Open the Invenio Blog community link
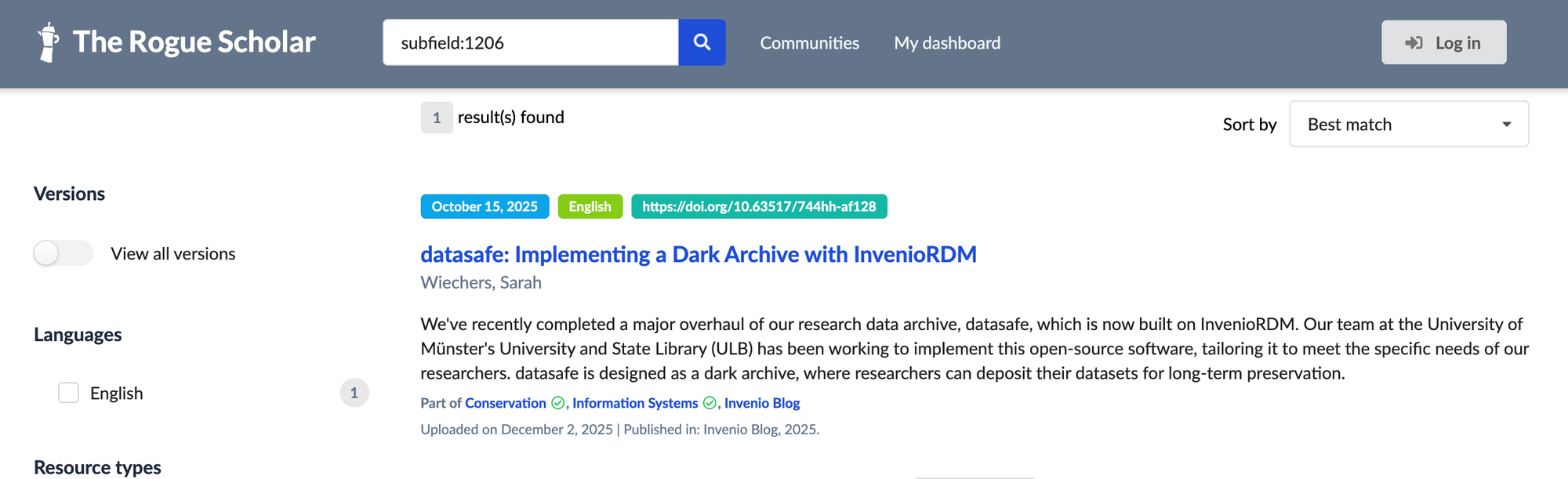 pyautogui.click(x=762, y=403)
